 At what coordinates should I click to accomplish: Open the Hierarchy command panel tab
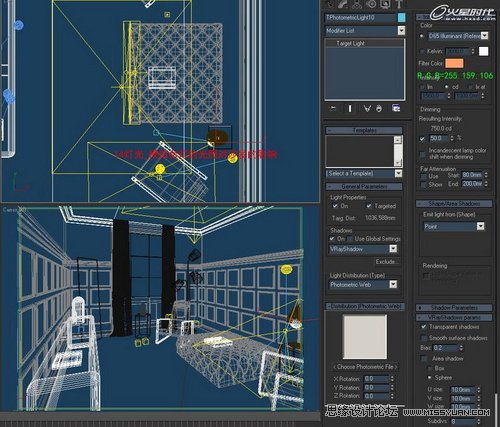(x=357, y=4)
